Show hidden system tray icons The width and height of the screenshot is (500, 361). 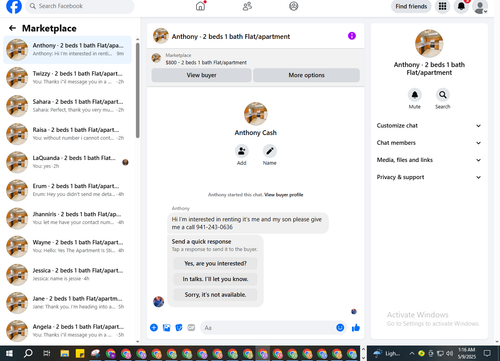click(x=412, y=353)
